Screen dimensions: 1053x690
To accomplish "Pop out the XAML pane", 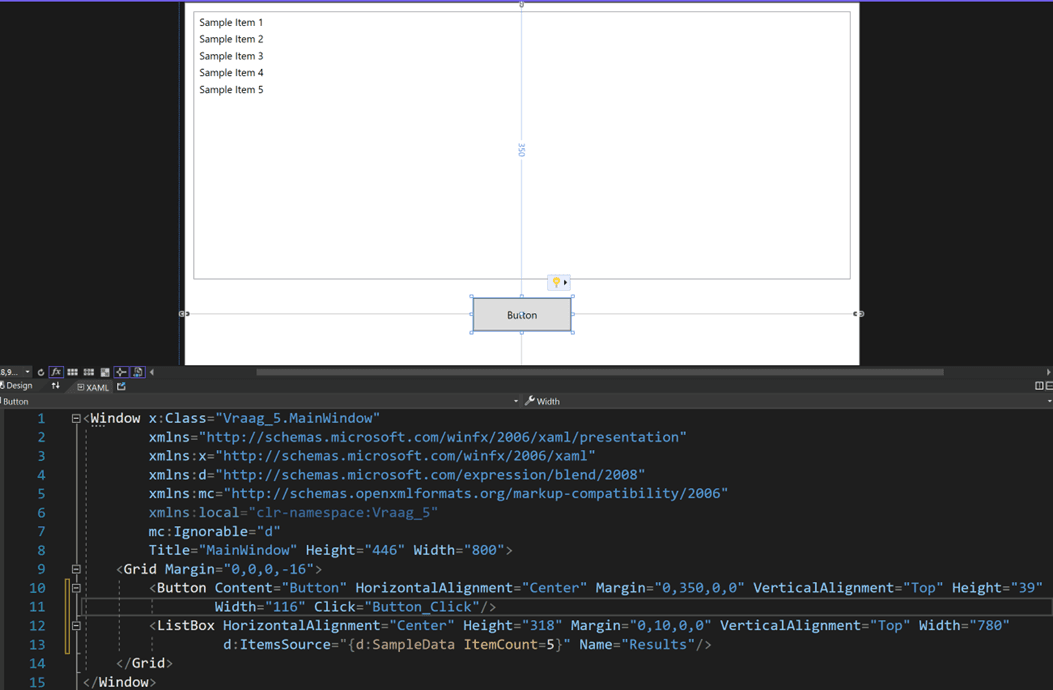I will (x=122, y=386).
